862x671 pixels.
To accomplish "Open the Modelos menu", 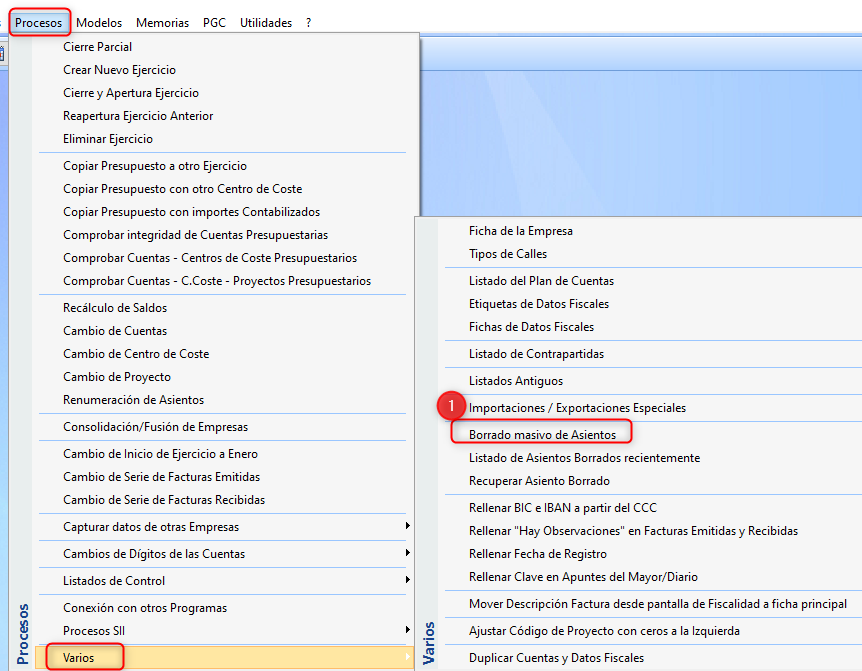I will 99,22.
